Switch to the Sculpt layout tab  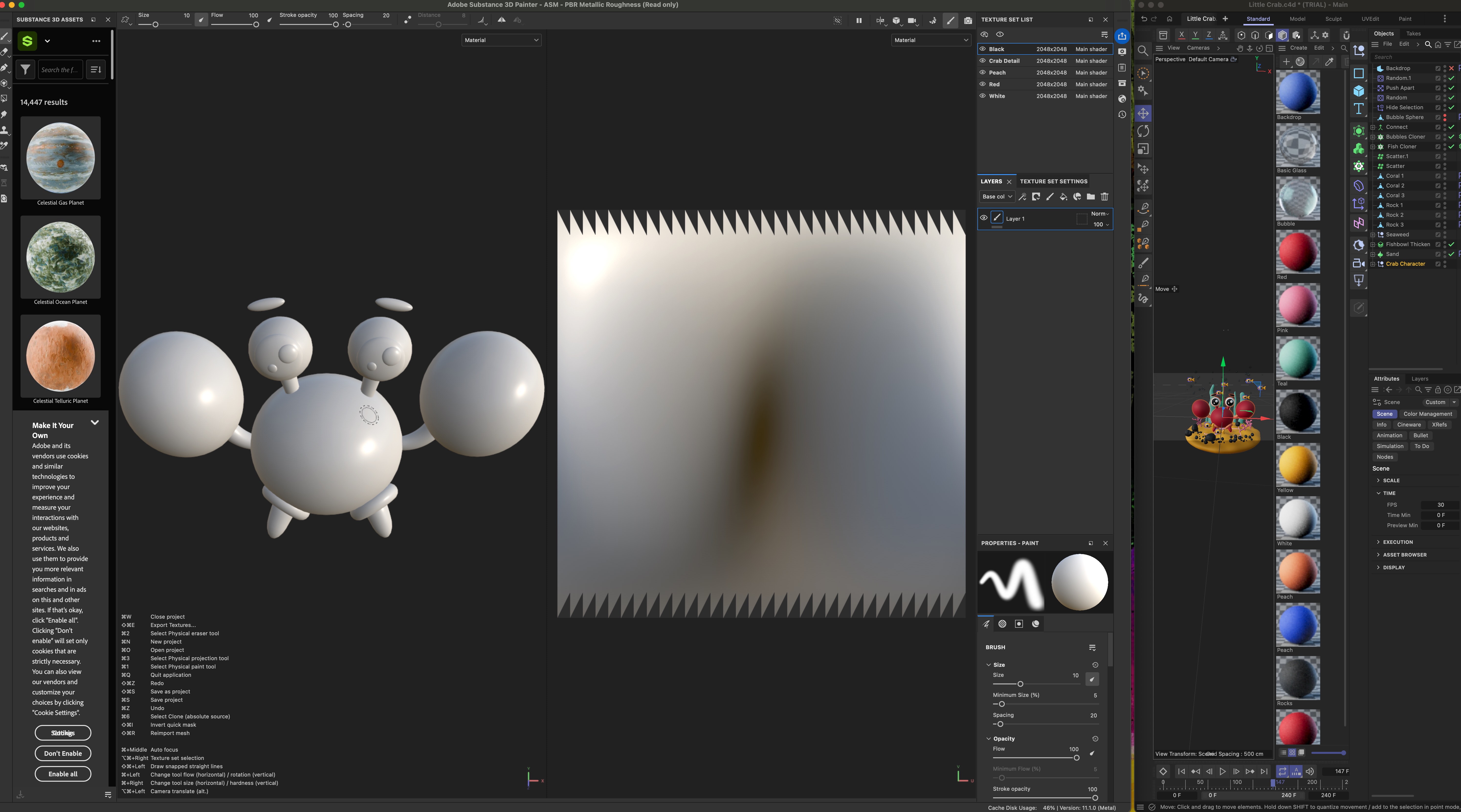[x=1333, y=19]
